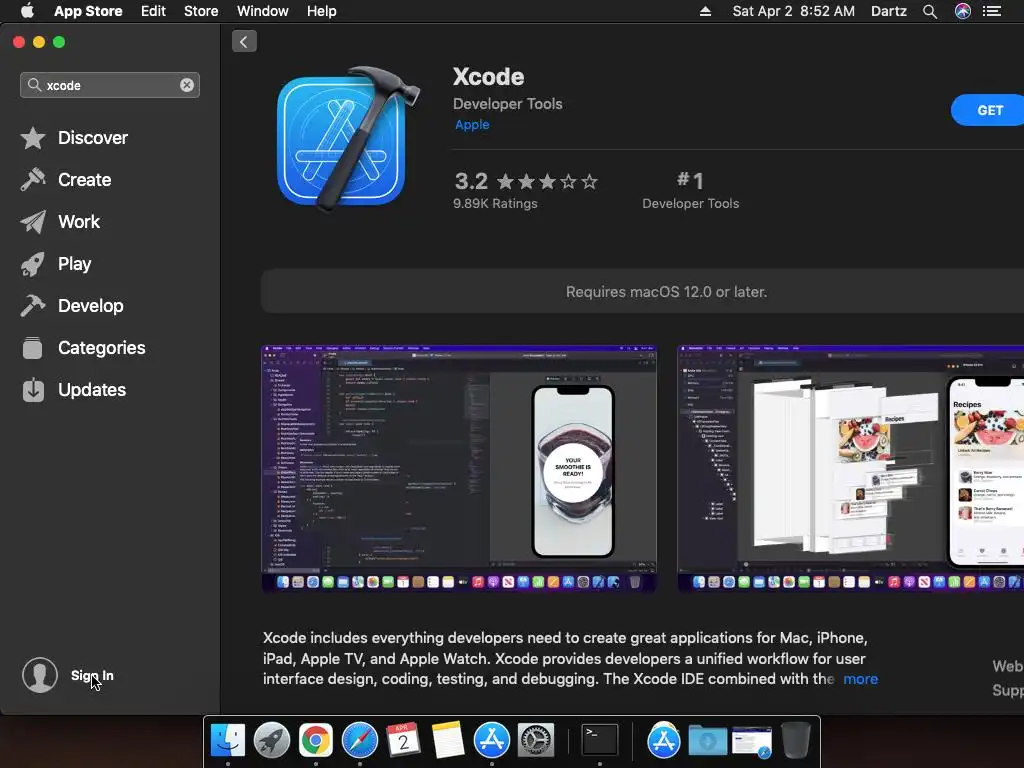Open Google Chrome from the Dock

click(315, 741)
